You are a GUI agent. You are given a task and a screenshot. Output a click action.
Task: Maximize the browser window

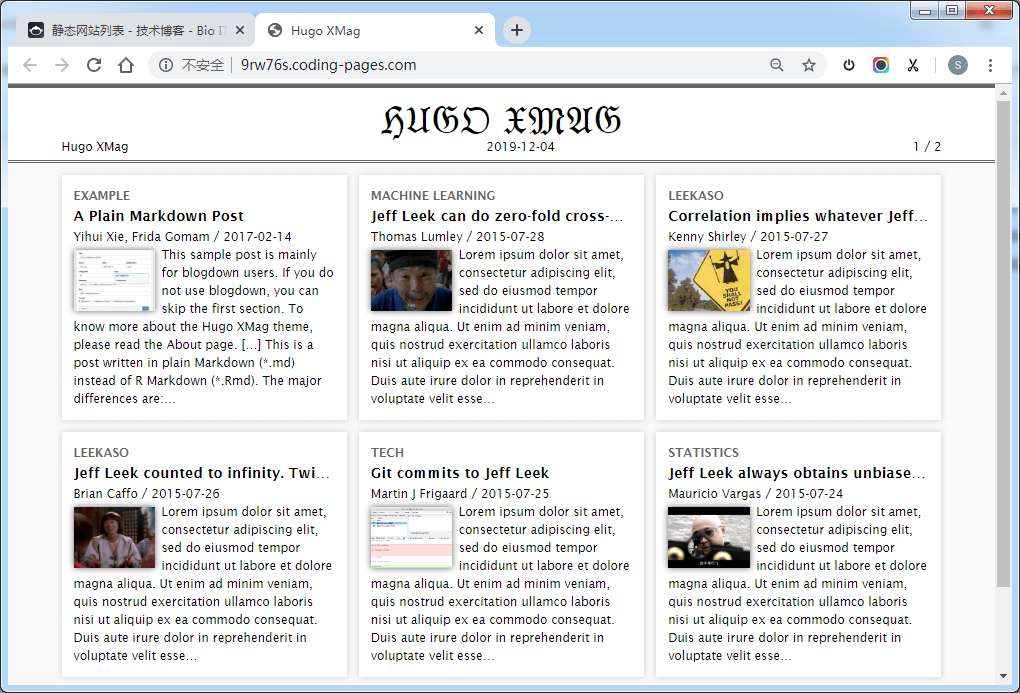[x=952, y=10]
